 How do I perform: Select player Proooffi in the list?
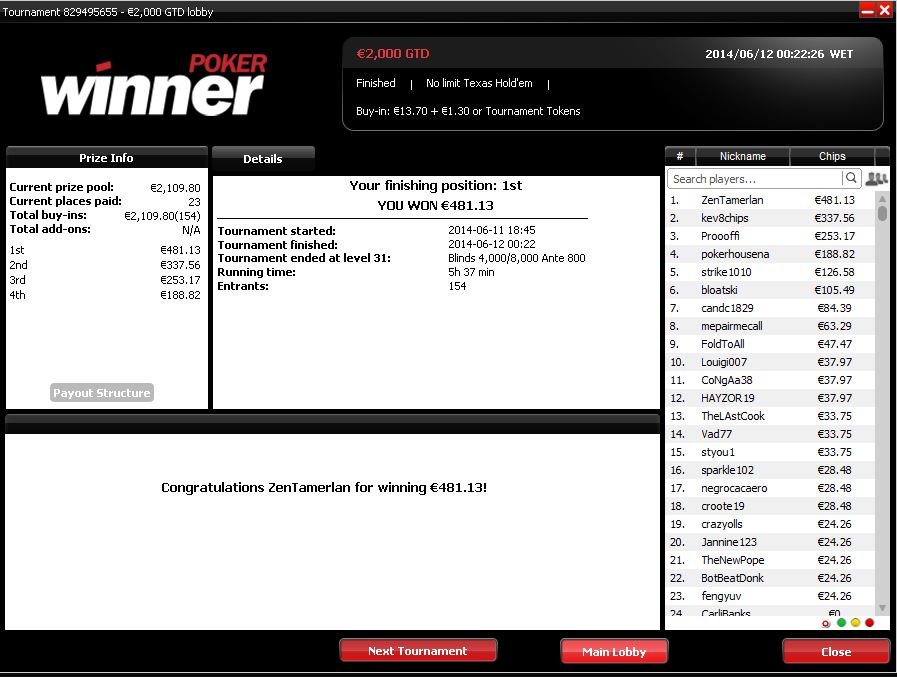point(771,236)
